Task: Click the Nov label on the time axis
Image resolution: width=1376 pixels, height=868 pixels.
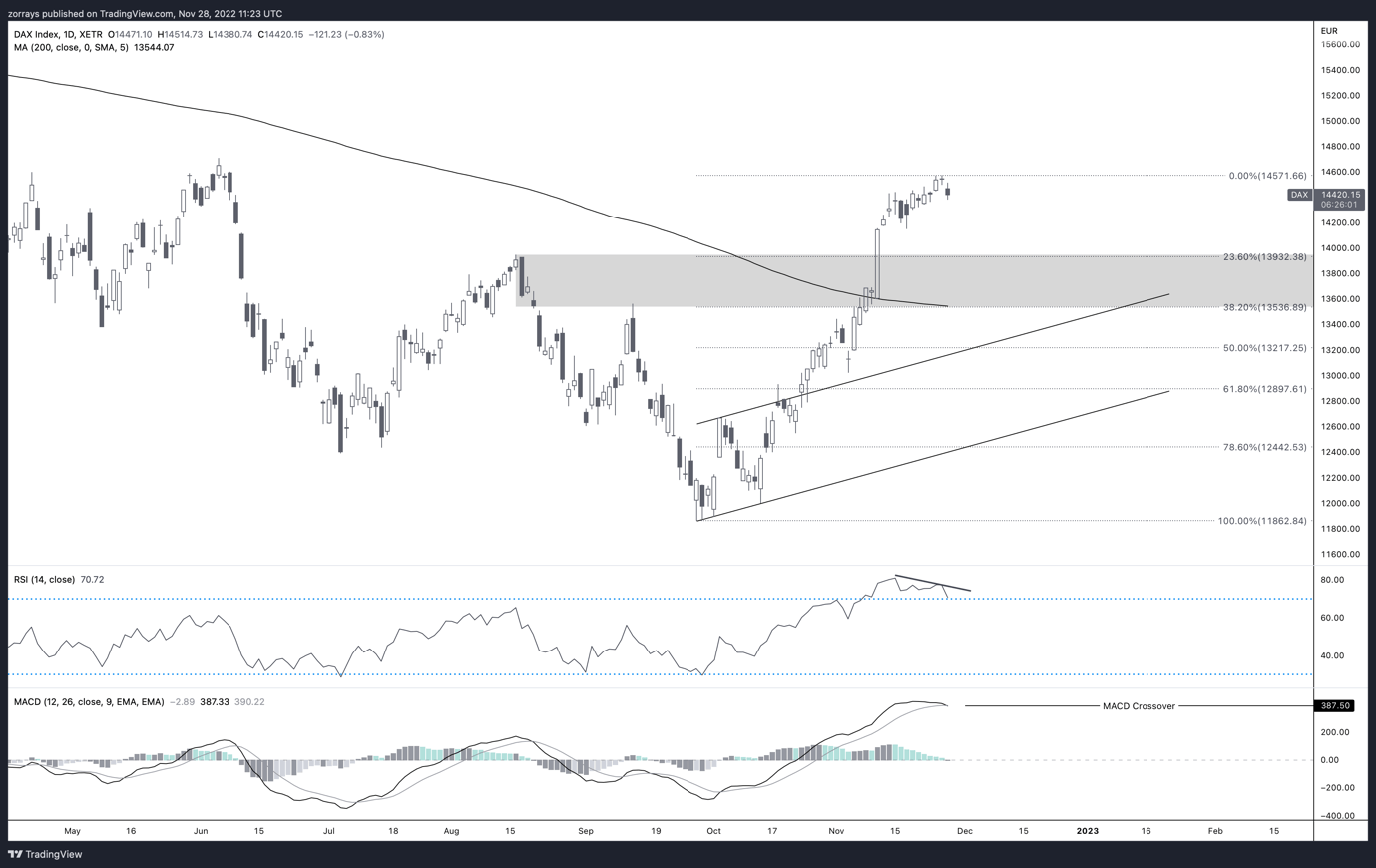Action: pyautogui.click(x=836, y=831)
